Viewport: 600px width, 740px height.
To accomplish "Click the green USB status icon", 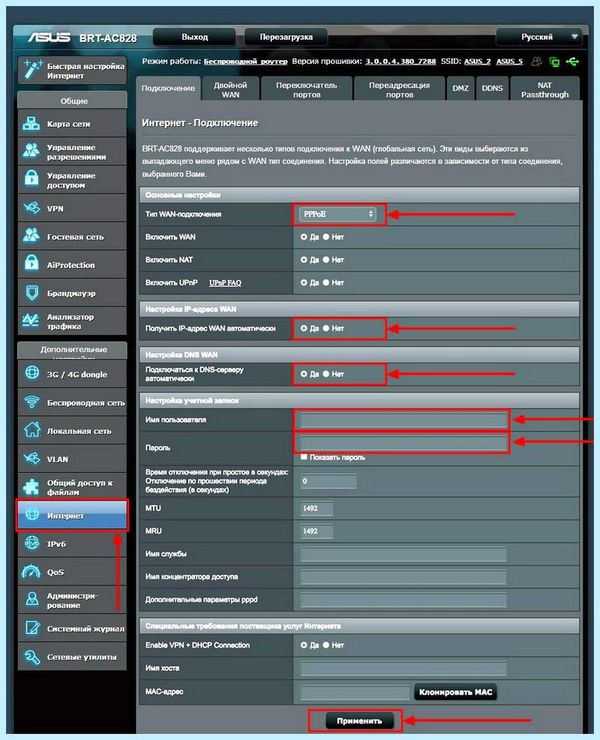I will click(572, 61).
